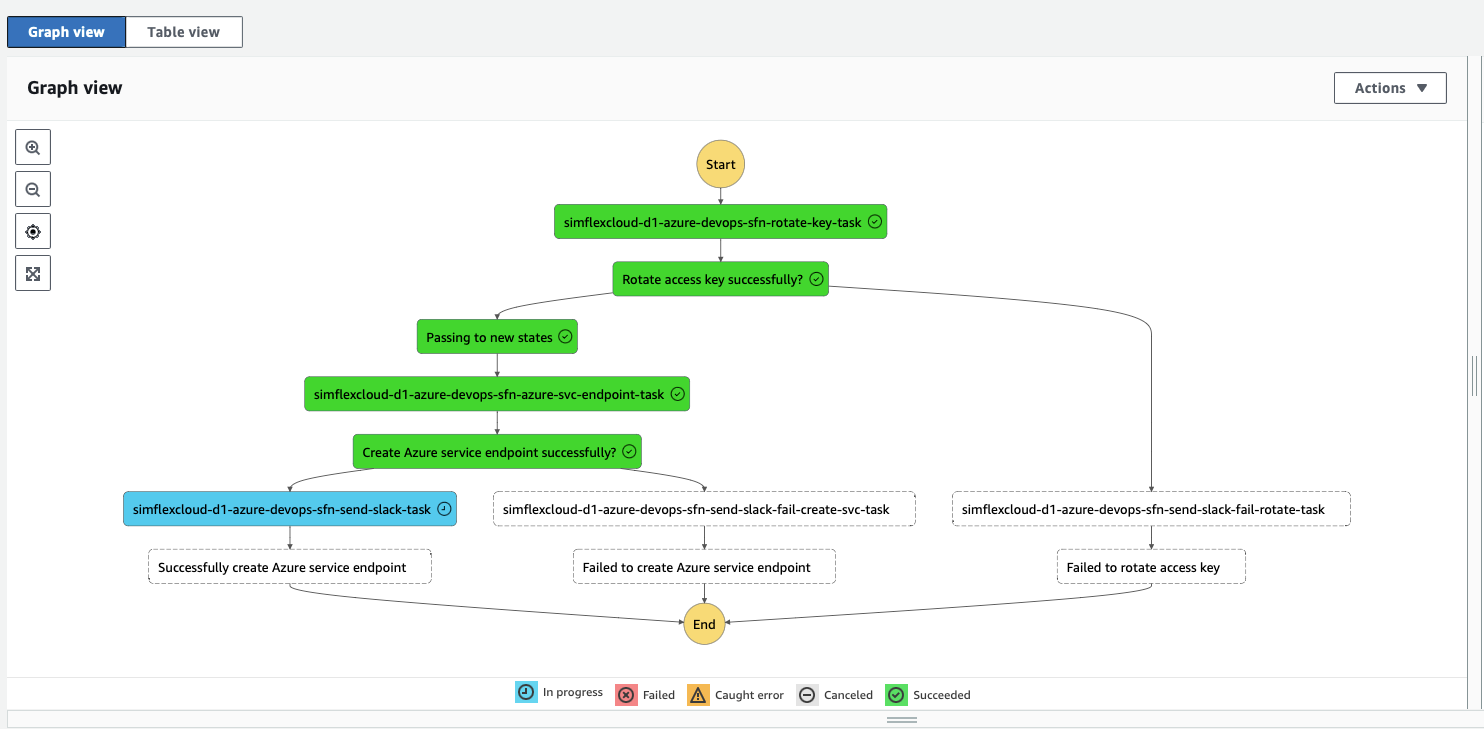Click succeeded checkmark on rotate-key-task node

[x=875, y=222]
